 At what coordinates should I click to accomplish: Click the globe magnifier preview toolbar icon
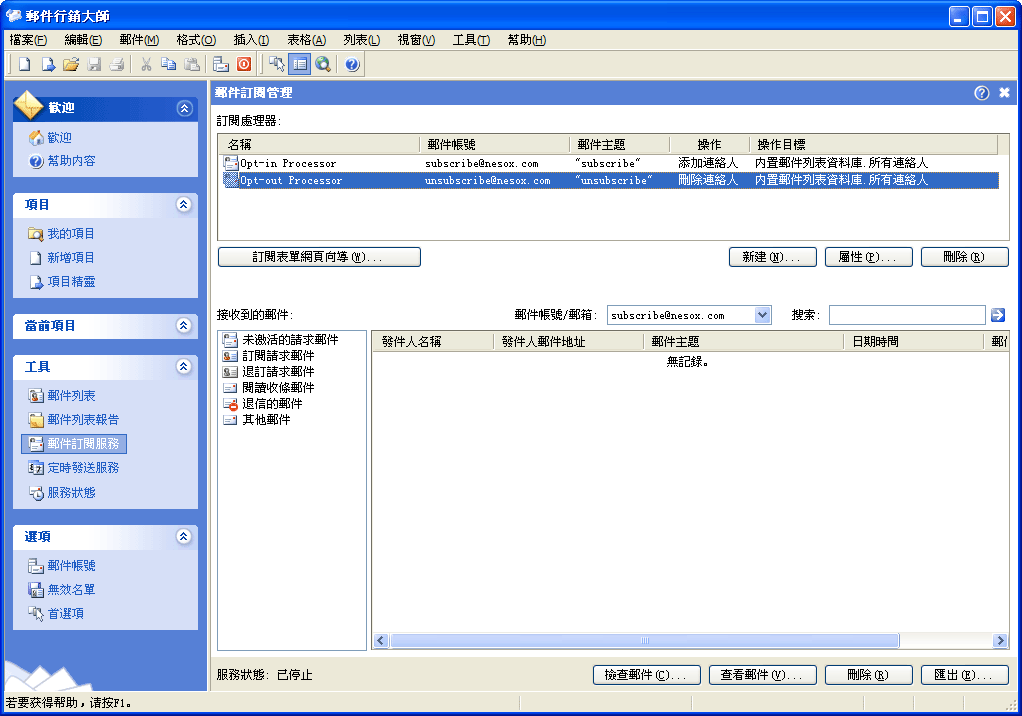pyautogui.click(x=323, y=65)
